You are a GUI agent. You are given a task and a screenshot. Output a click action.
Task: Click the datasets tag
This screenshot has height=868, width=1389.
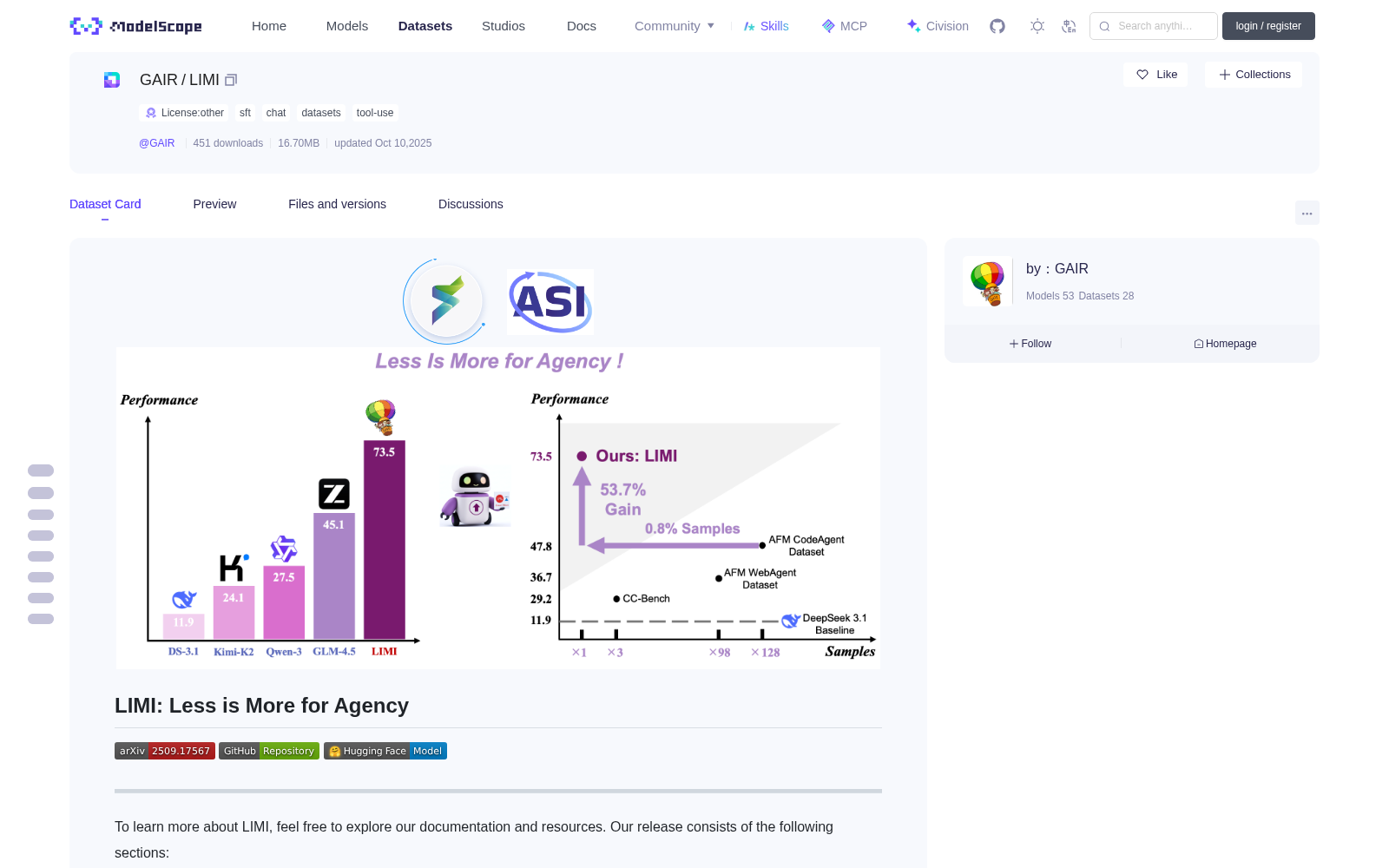(321, 113)
